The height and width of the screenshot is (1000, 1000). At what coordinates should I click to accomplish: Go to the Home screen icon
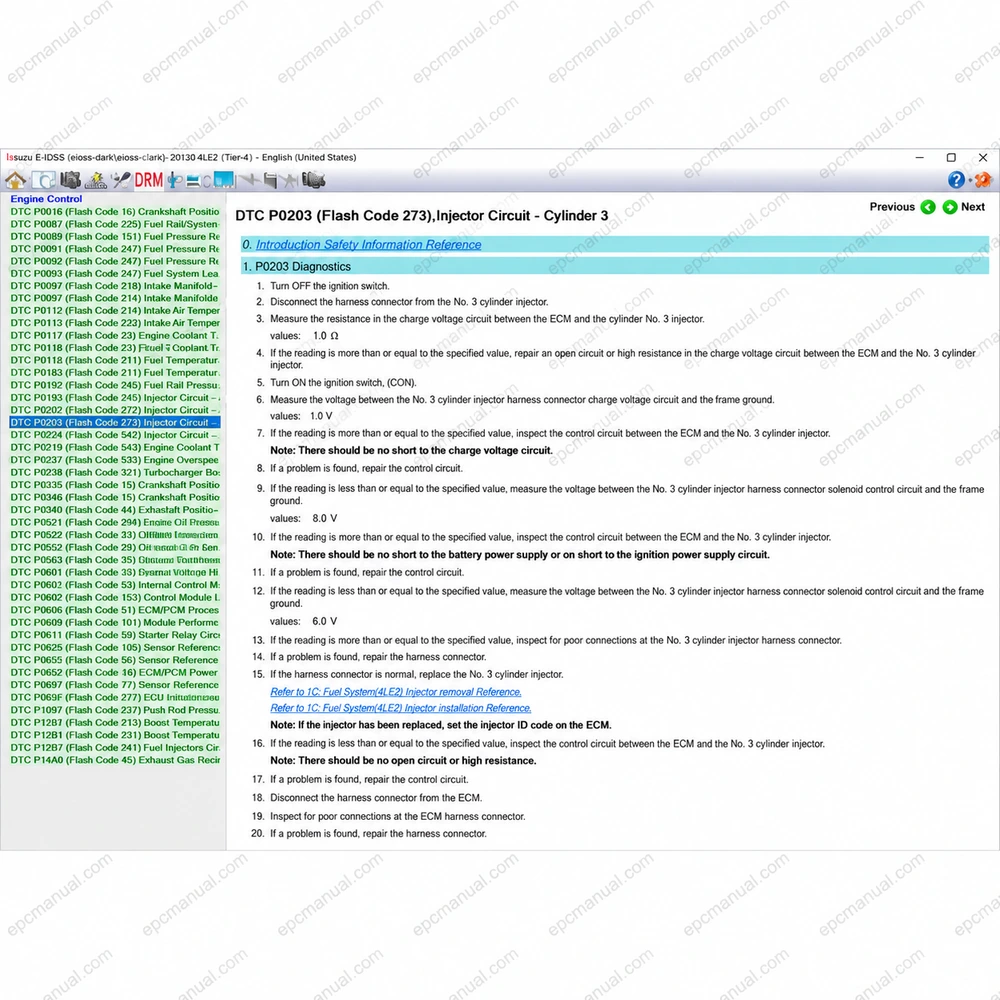pyautogui.click(x=15, y=180)
